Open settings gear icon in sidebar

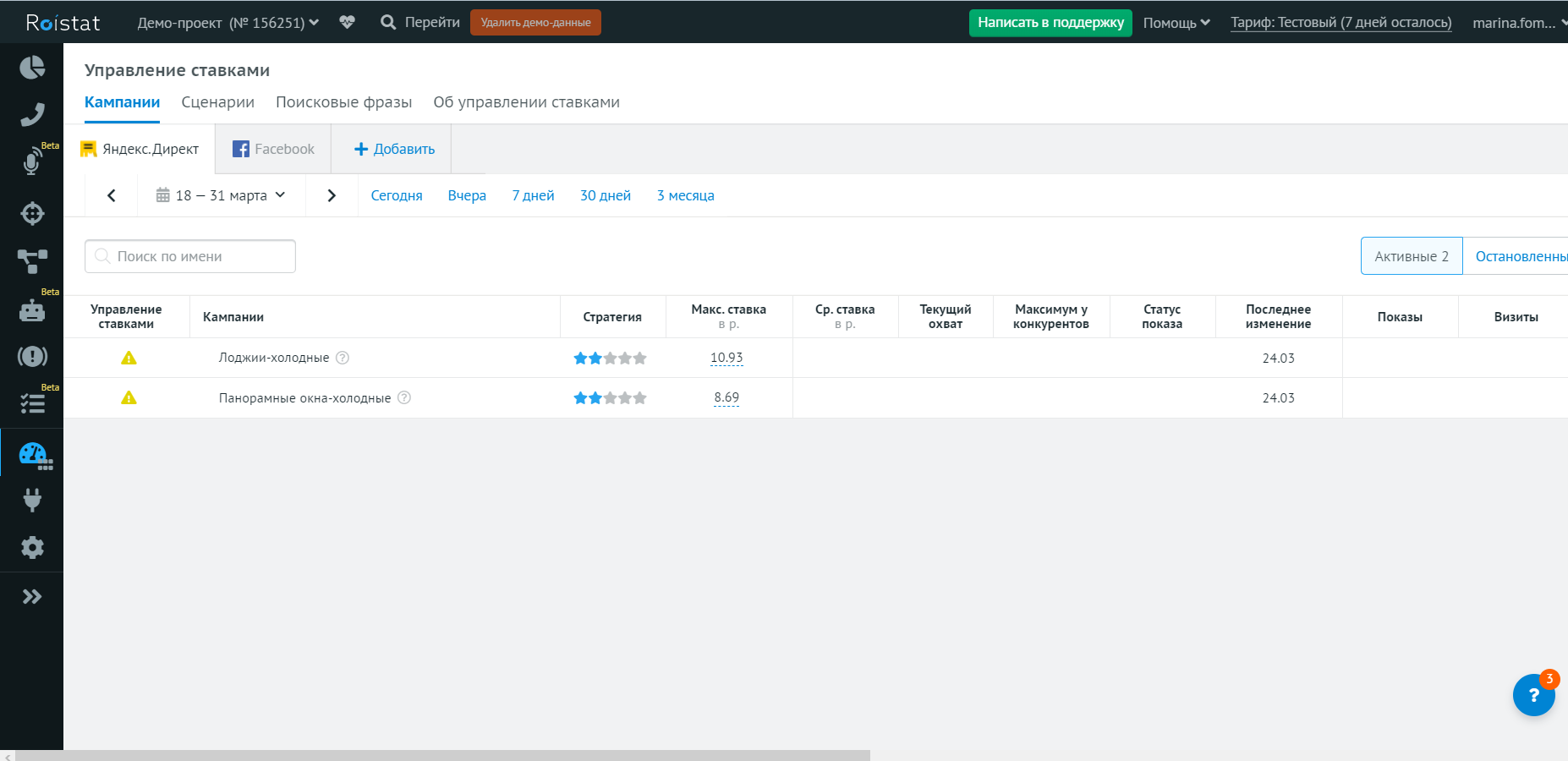coord(32,547)
